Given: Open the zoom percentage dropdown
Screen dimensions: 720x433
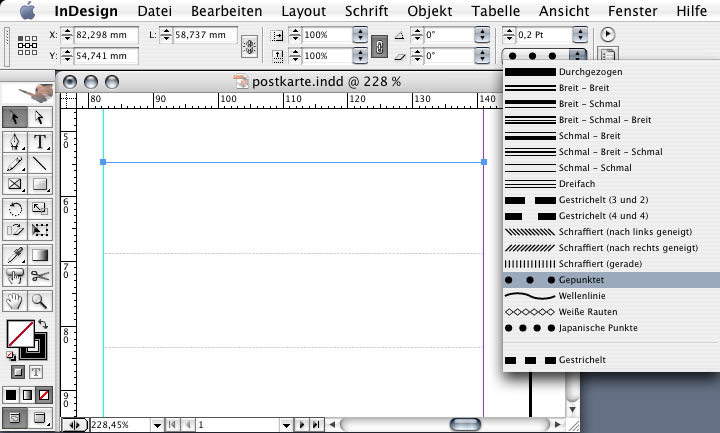Looking at the screenshot, I should pyautogui.click(x=156, y=425).
